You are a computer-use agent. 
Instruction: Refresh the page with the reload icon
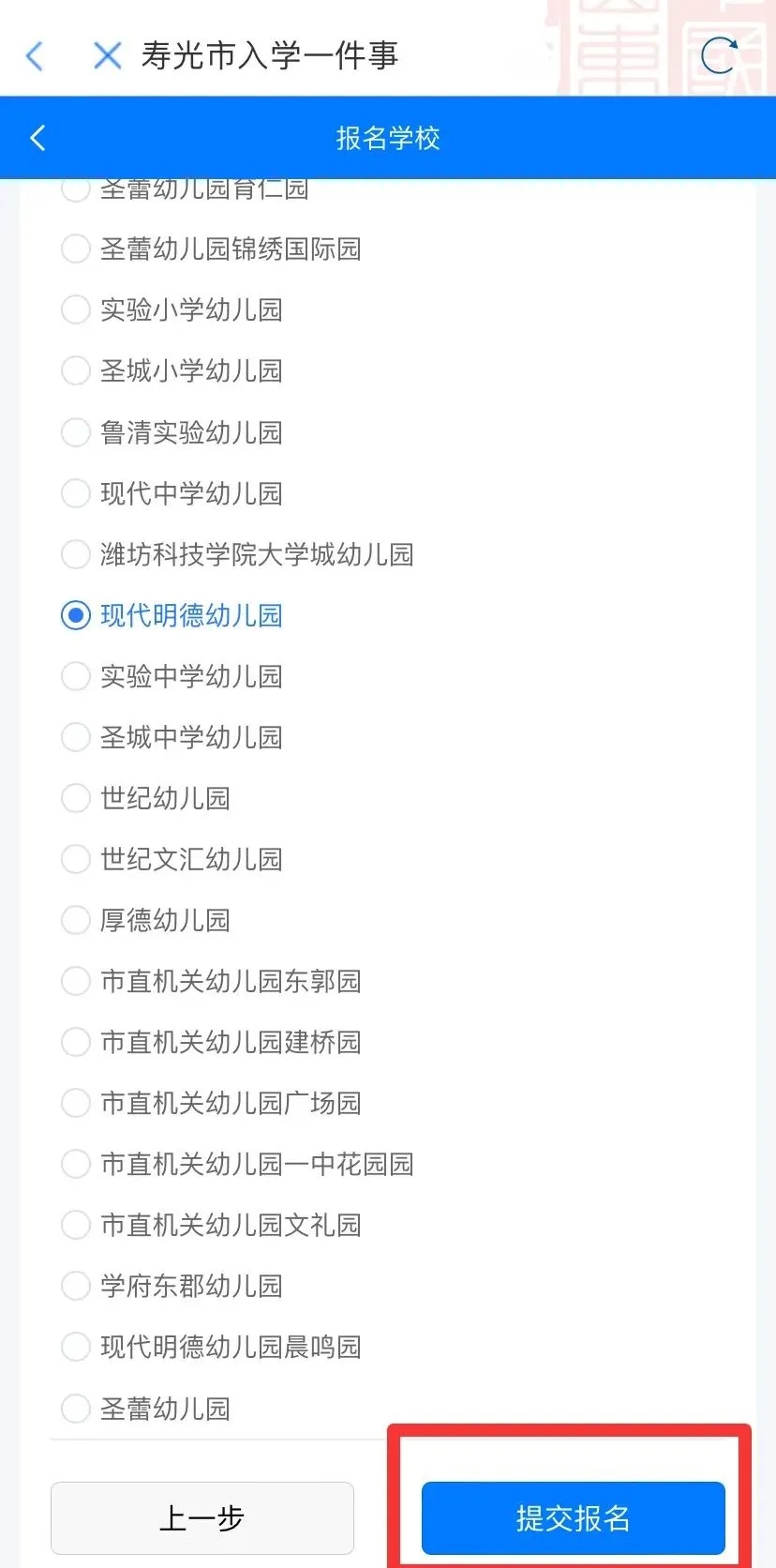pyautogui.click(x=719, y=56)
